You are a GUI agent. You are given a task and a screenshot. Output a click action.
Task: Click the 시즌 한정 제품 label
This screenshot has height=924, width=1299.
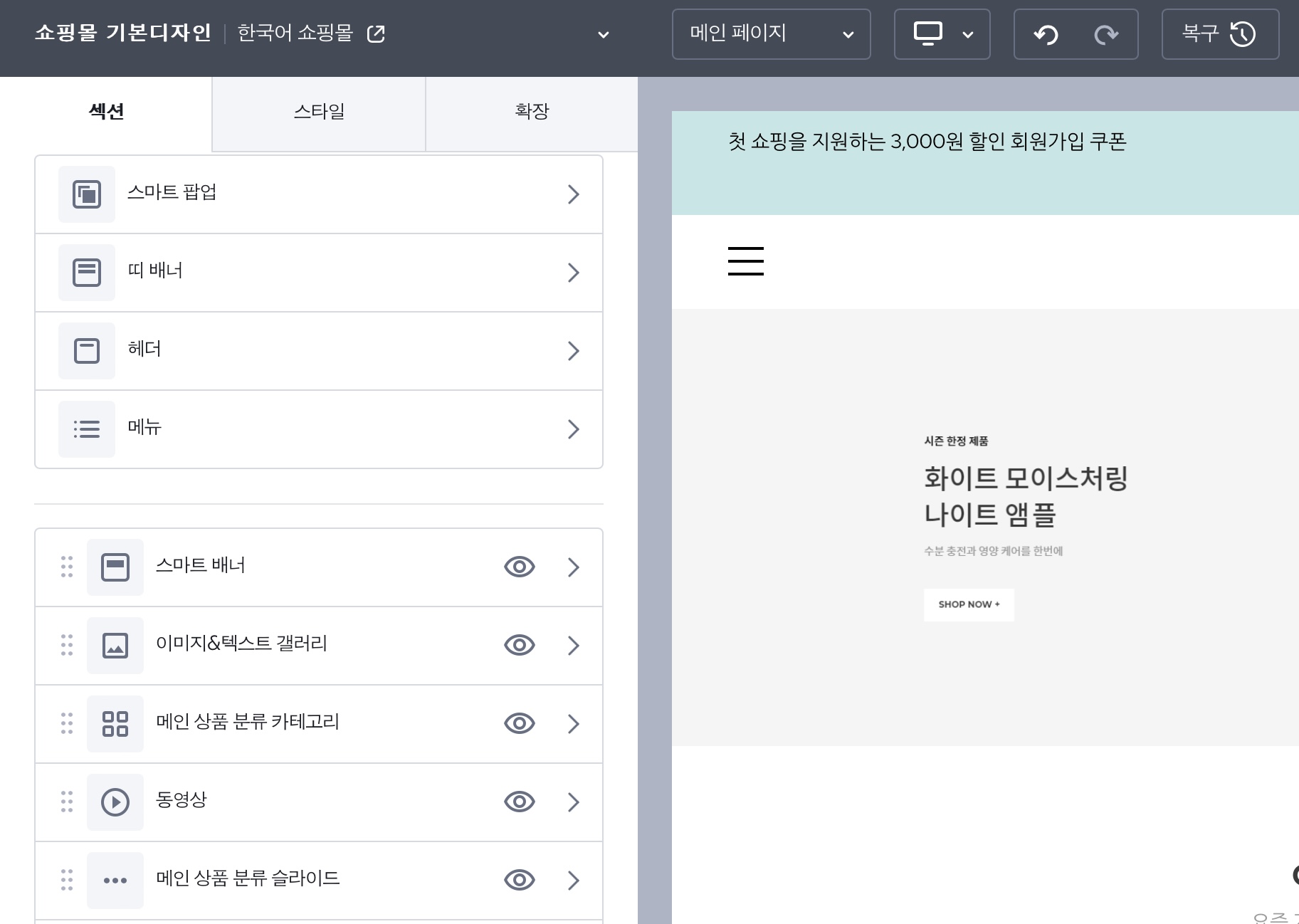956,441
